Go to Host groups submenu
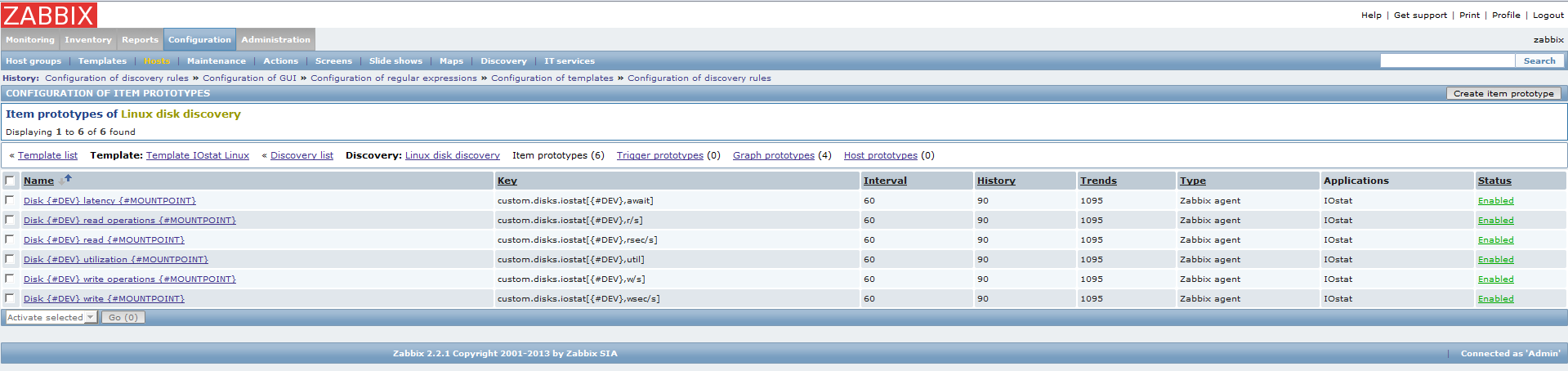Image resolution: width=1568 pixels, height=371 pixels. coord(34,61)
